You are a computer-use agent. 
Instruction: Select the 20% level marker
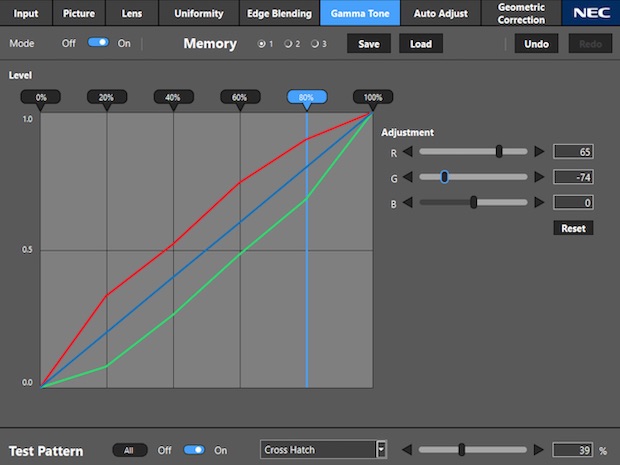(x=107, y=98)
